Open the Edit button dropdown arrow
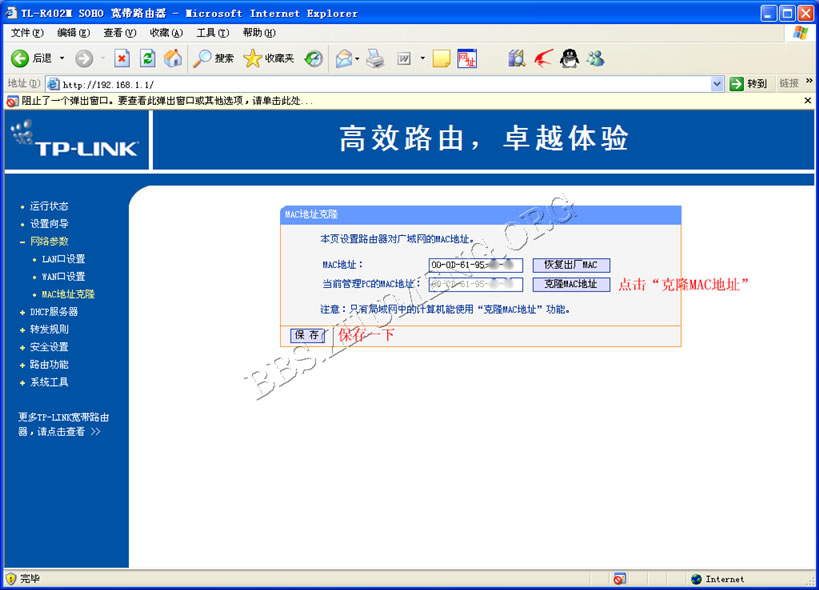This screenshot has width=819, height=590. pyautogui.click(x=422, y=58)
